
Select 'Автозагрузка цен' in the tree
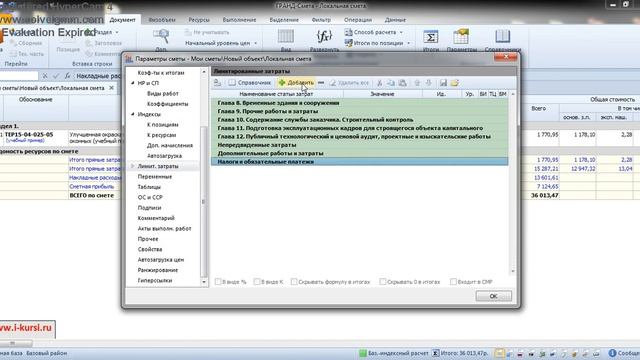click(161, 260)
